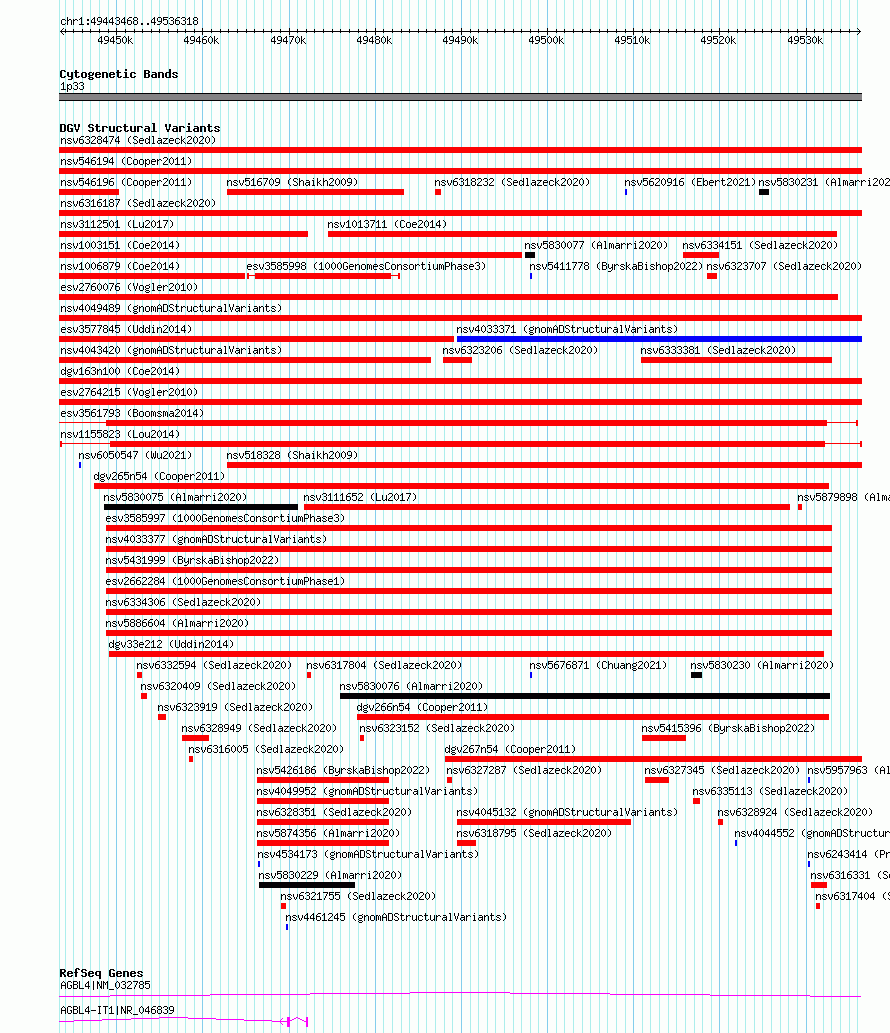Click nsv6332594 (Sedlazeck2020) label

tap(214, 667)
